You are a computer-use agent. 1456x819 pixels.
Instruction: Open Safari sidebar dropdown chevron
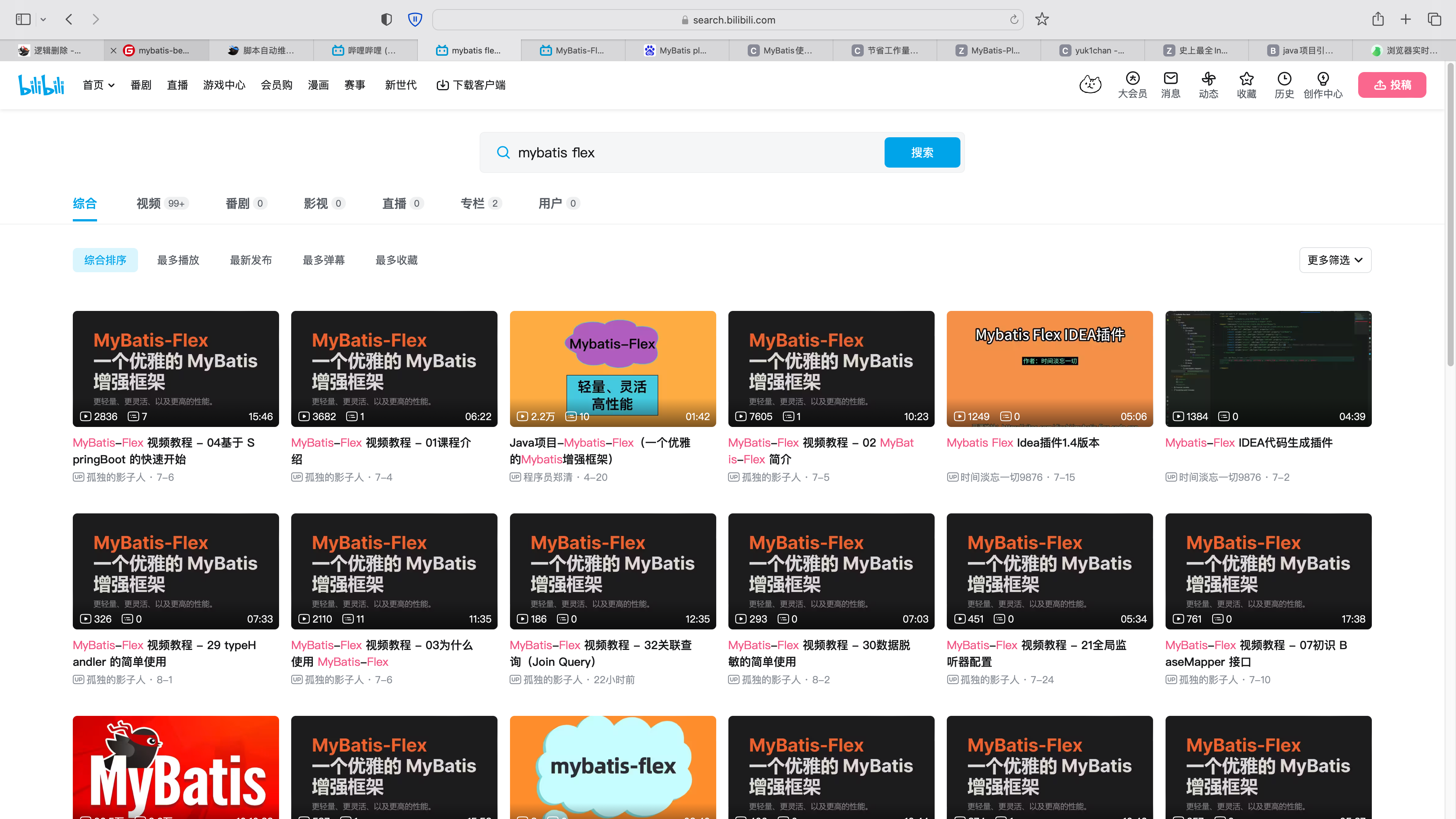coord(43,20)
